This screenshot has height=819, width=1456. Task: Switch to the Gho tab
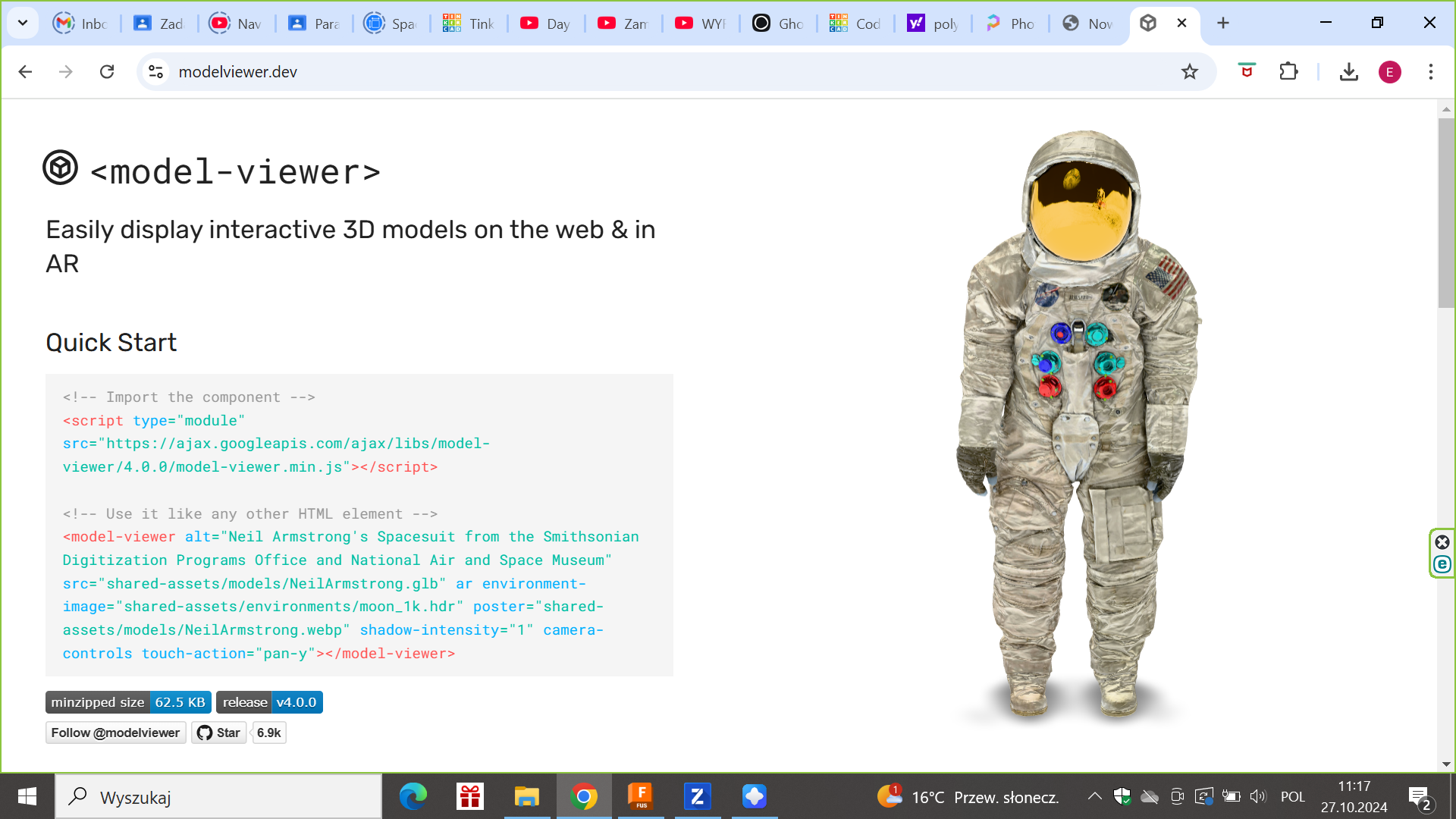coord(777,24)
